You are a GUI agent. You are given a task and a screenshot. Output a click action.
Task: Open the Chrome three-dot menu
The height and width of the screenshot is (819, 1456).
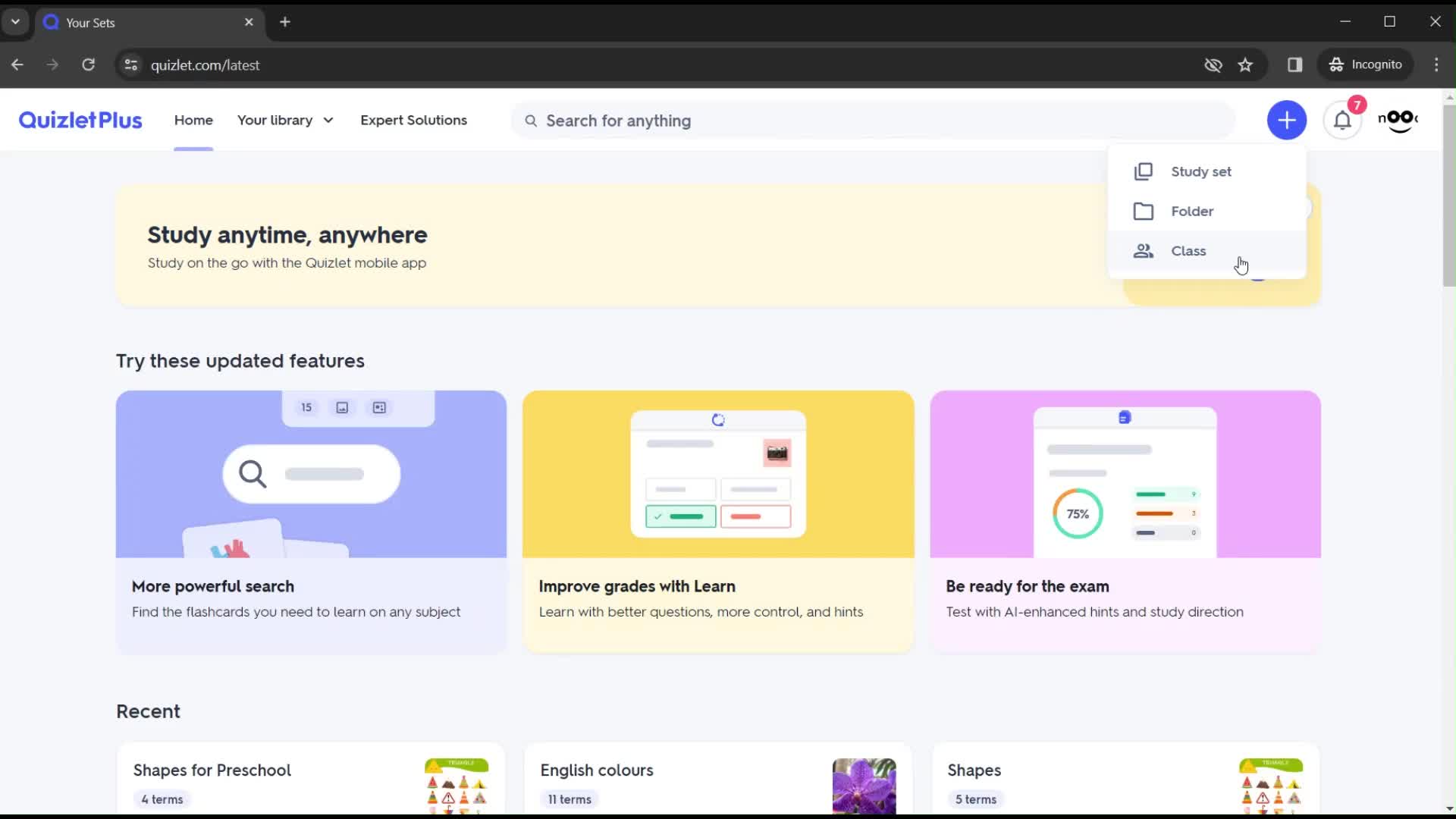(x=1436, y=64)
